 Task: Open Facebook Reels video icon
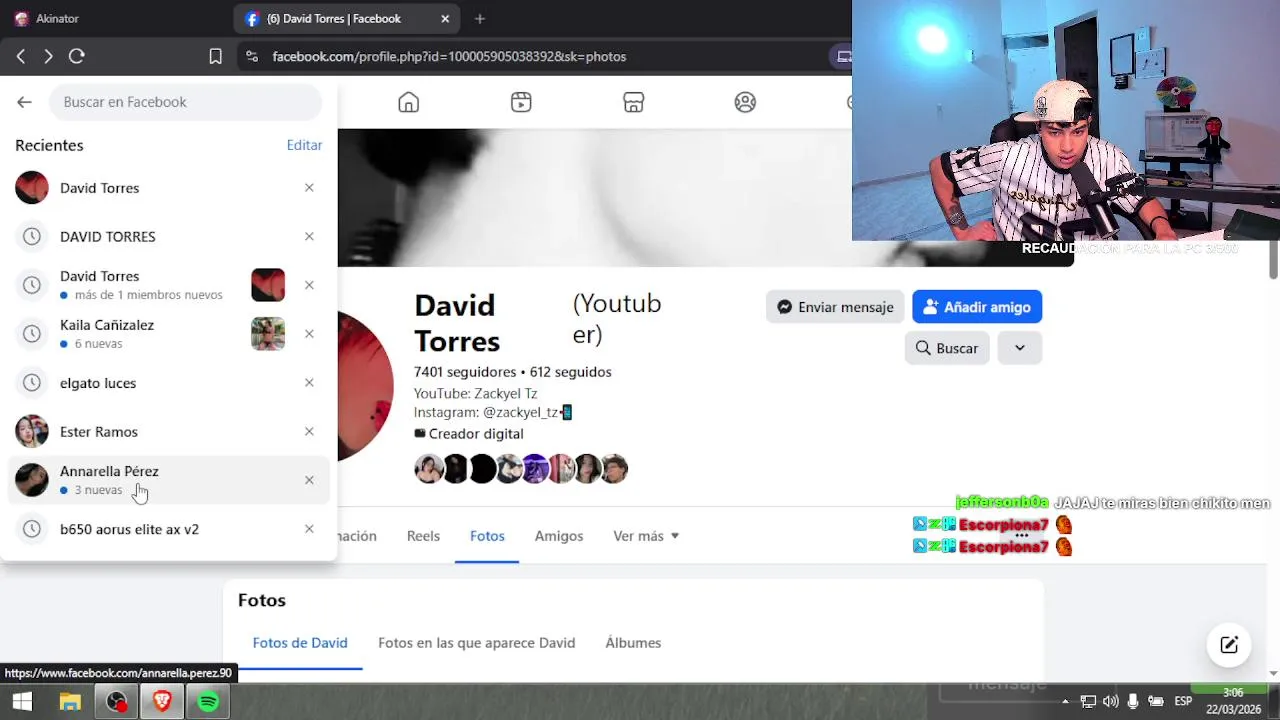pos(521,102)
